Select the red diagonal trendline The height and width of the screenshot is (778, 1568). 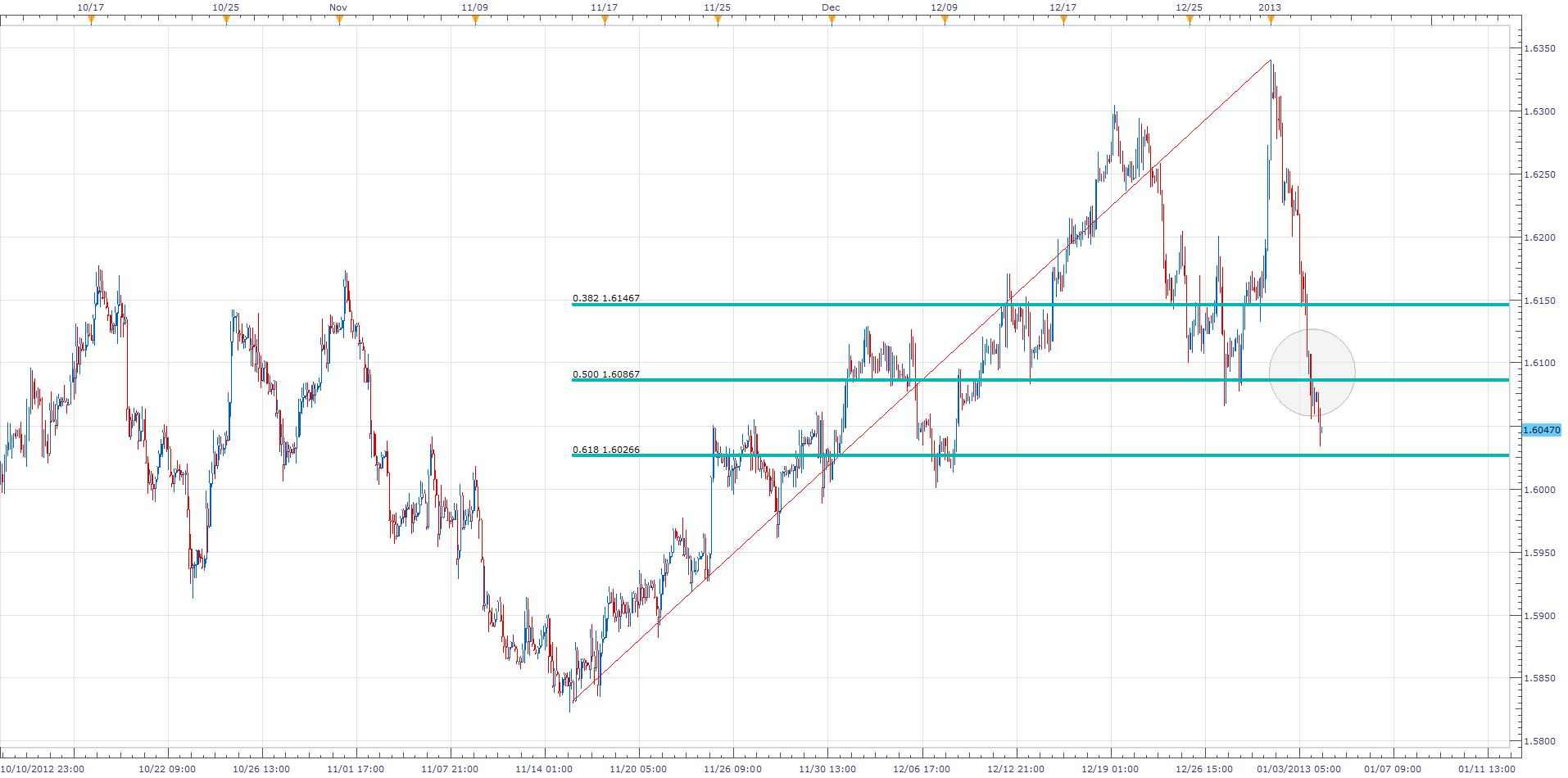922,380
